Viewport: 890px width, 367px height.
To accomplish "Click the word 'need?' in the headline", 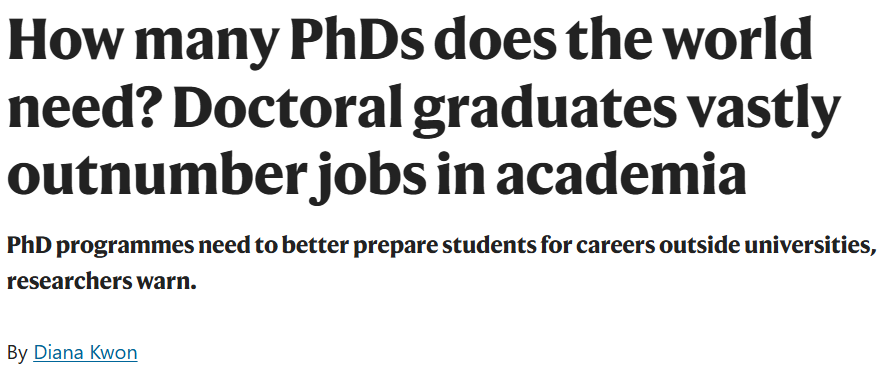I will click(x=87, y=106).
